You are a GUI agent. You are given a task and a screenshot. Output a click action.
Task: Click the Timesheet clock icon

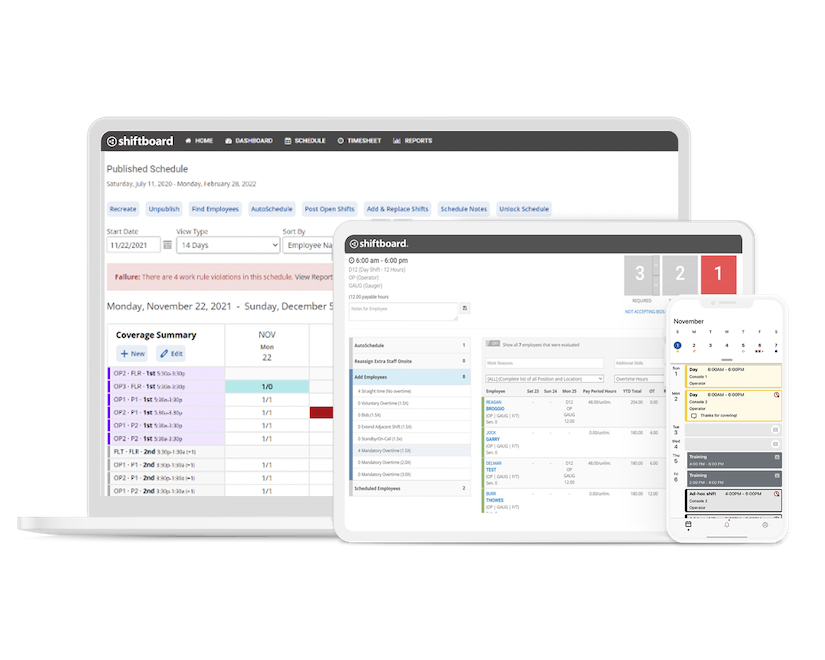pyautogui.click(x=341, y=140)
